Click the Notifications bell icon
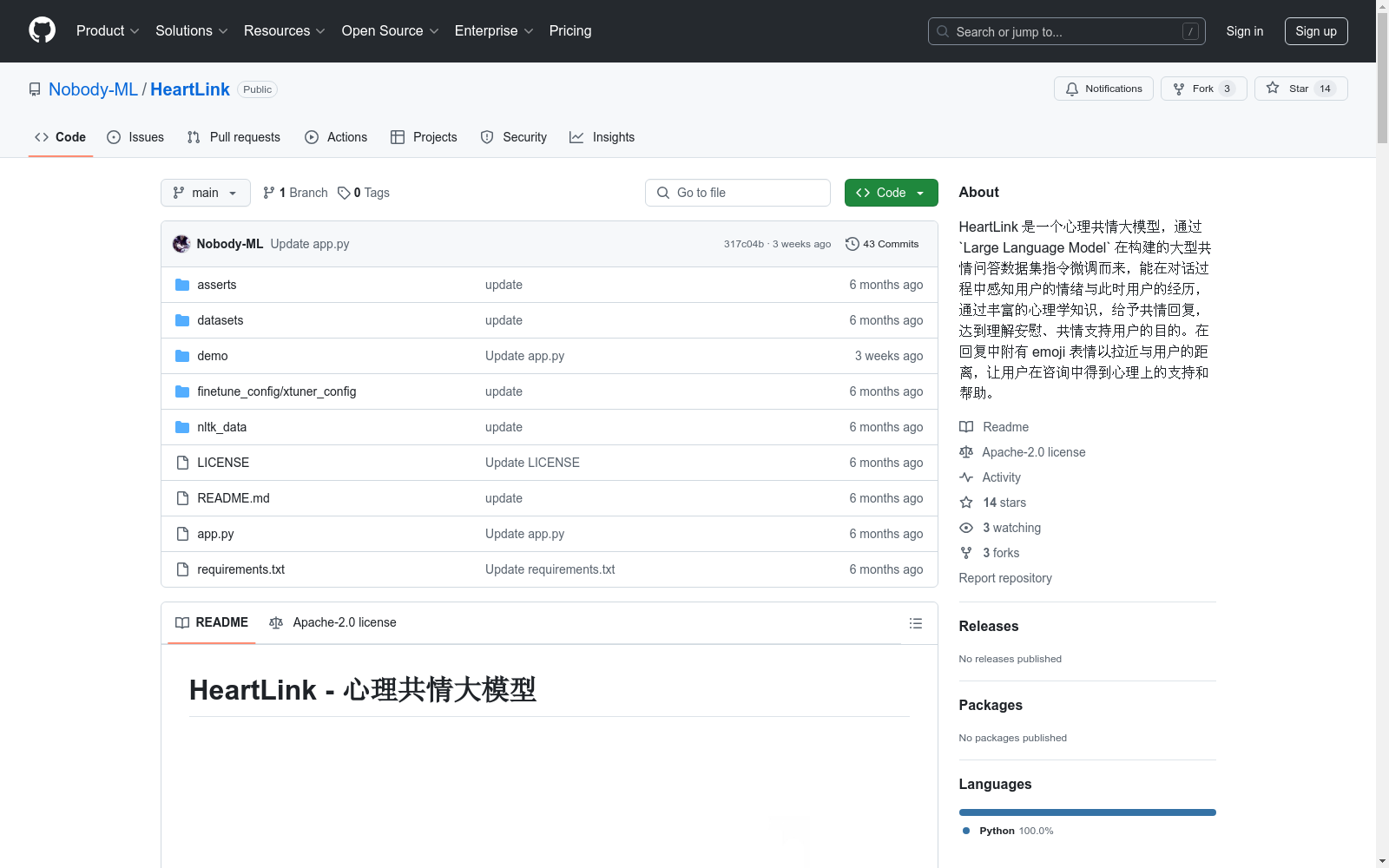This screenshot has width=1389, height=868. tap(1071, 88)
